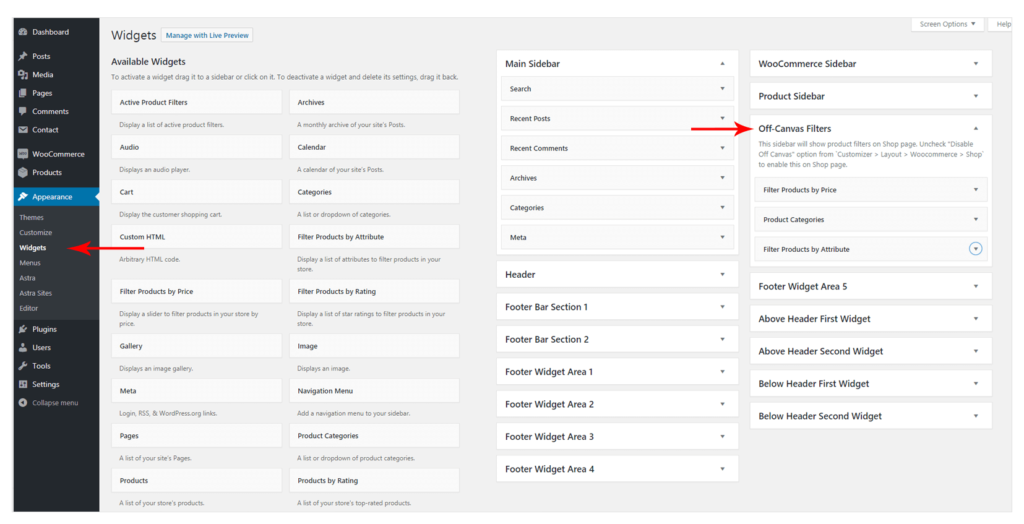
Task: Select the Gallery available widget
Action: [x=197, y=346]
